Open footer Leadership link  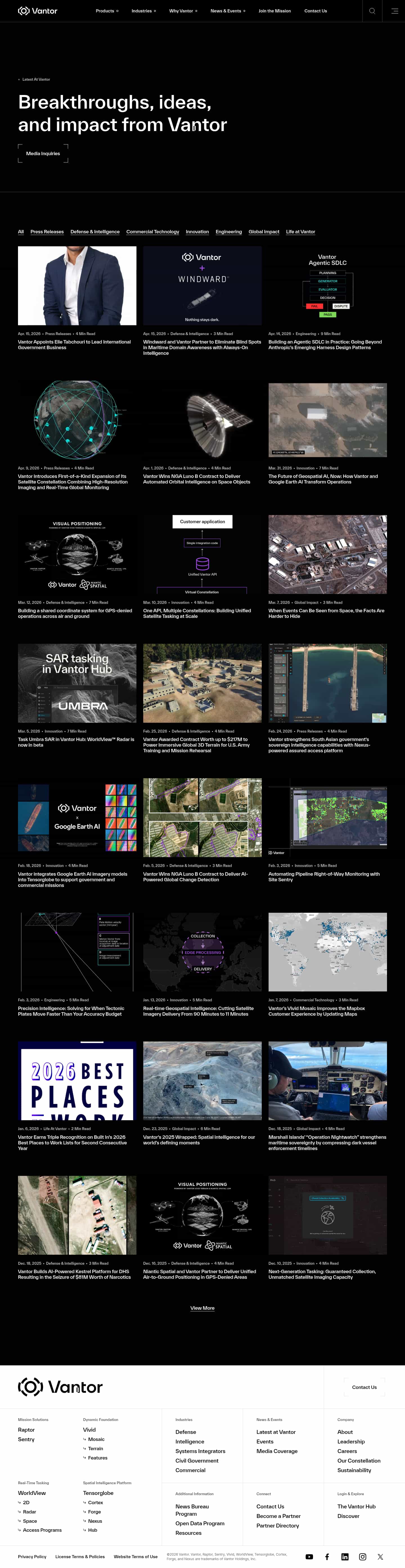point(351,1442)
